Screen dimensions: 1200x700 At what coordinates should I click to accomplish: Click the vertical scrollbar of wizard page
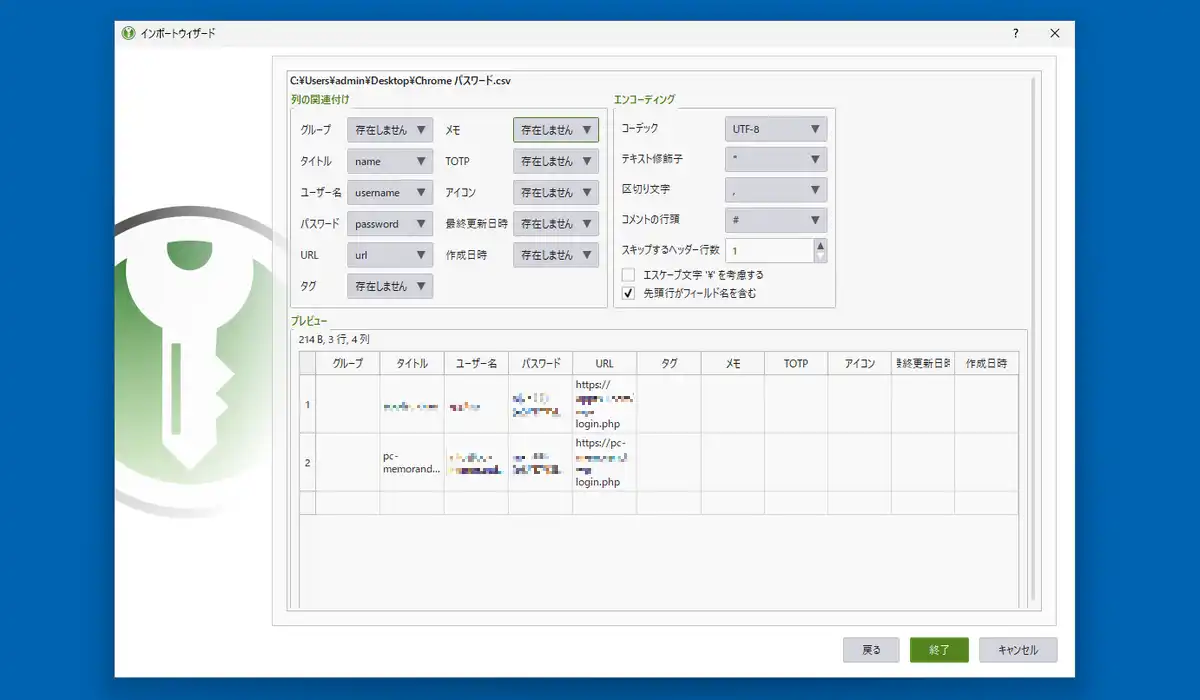1032,340
